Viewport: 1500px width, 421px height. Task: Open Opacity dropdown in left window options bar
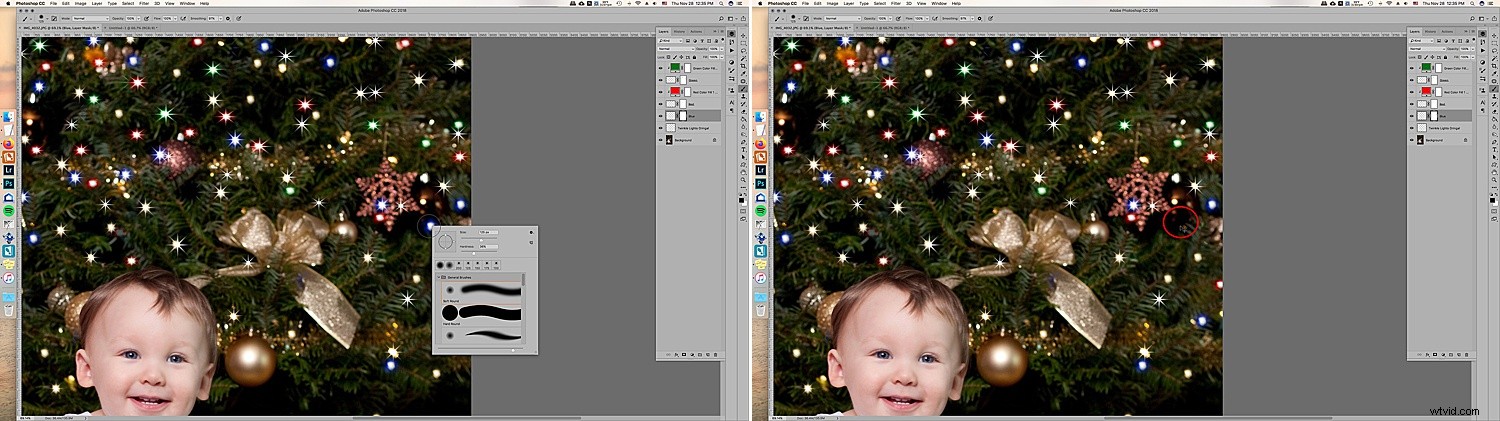[138, 19]
